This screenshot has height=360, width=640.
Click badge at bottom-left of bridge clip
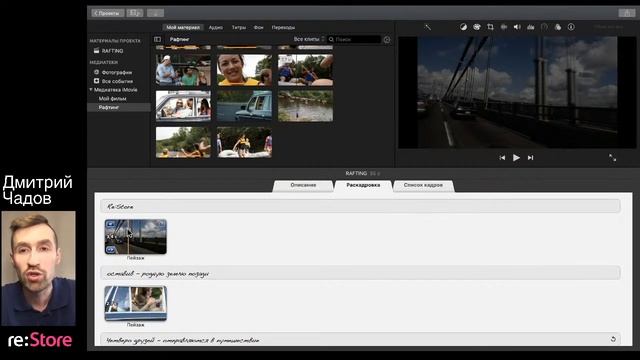(x=111, y=249)
